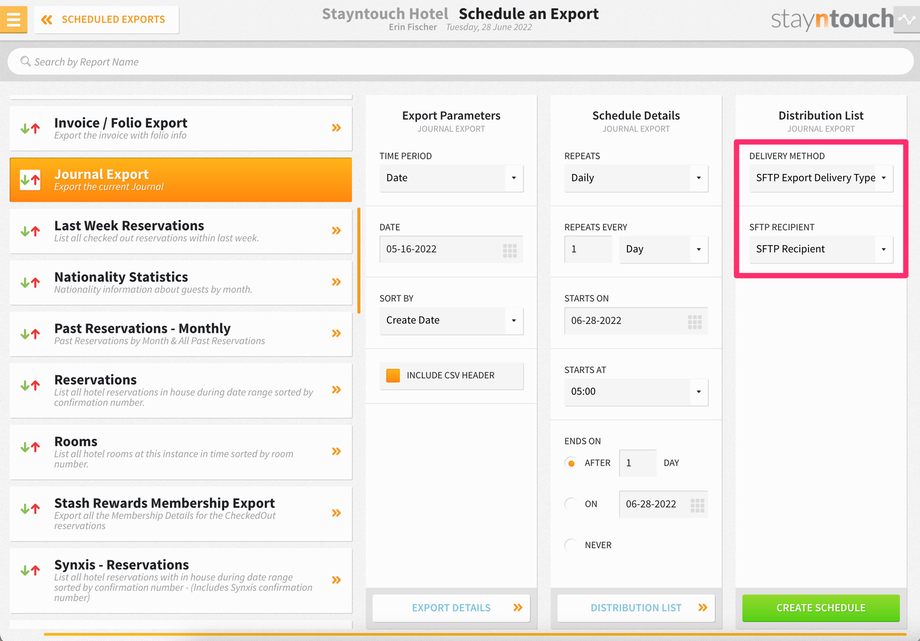The height and width of the screenshot is (641, 920).
Task: Click the Stash Rewards Membership Export arrows icon
Action: (30, 509)
